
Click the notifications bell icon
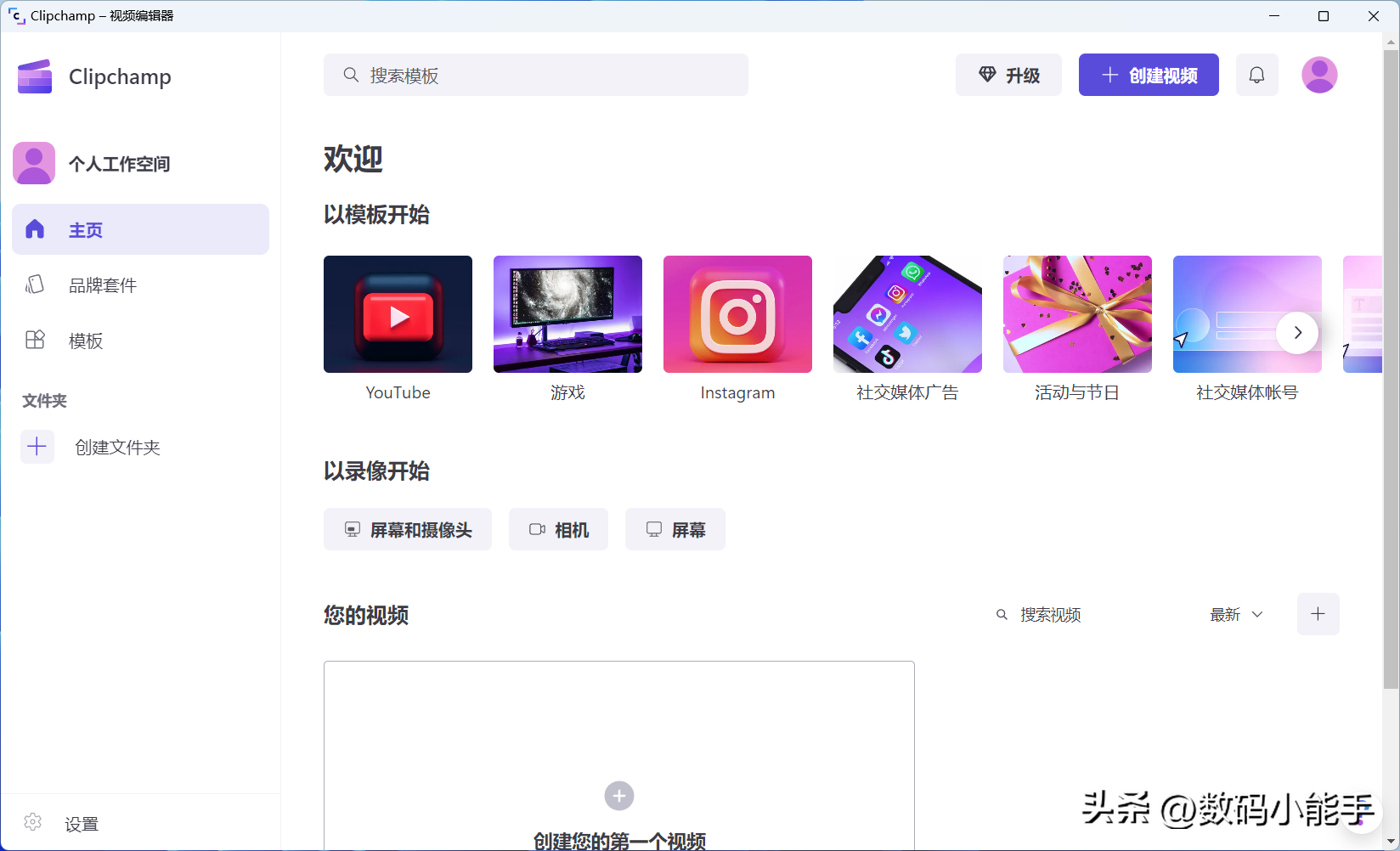coord(1256,75)
